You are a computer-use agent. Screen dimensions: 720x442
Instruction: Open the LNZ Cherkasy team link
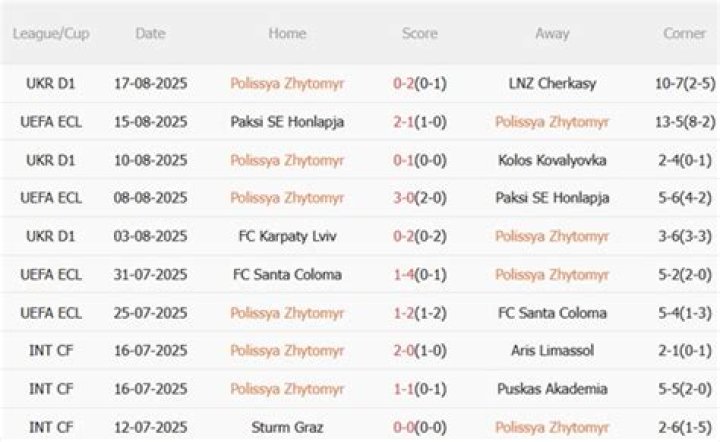tap(552, 84)
